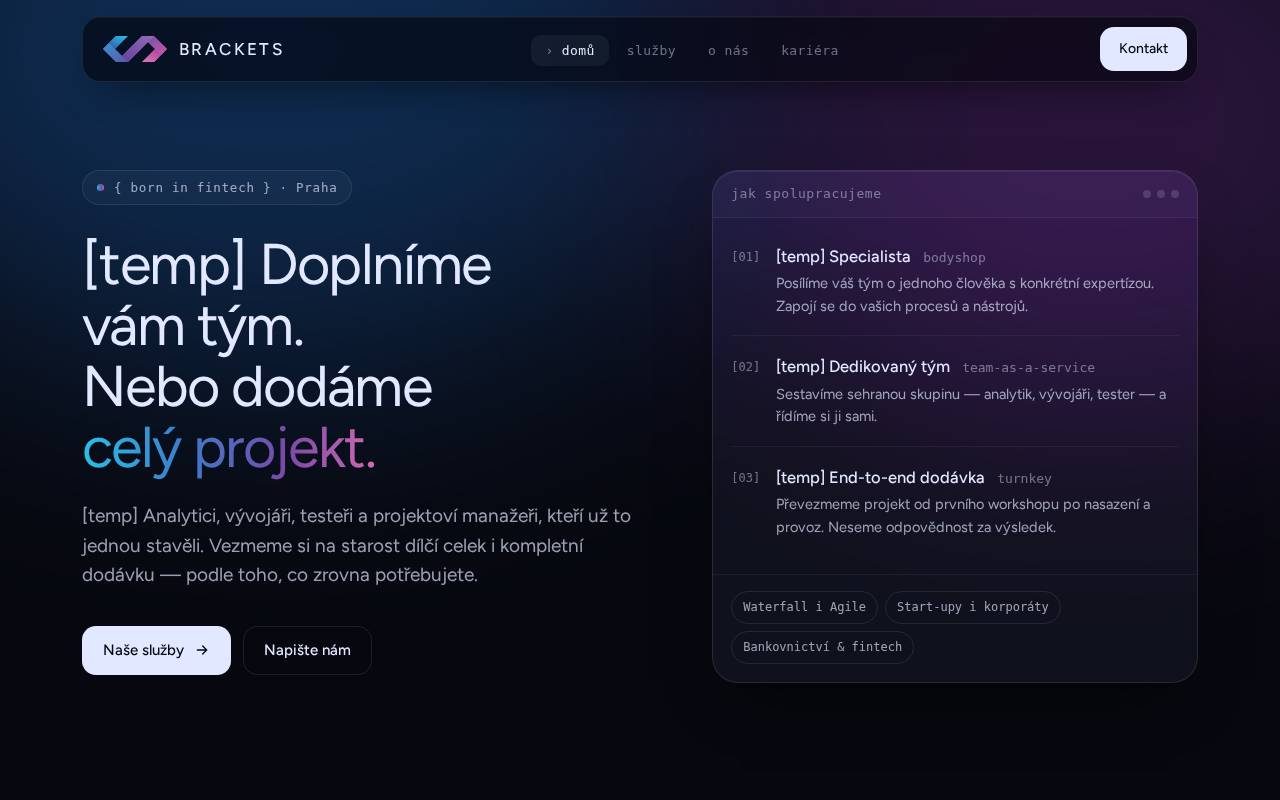This screenshot has width=1280, height=800.
Task: Go to the služby menu item
Action: click(651, 50)
